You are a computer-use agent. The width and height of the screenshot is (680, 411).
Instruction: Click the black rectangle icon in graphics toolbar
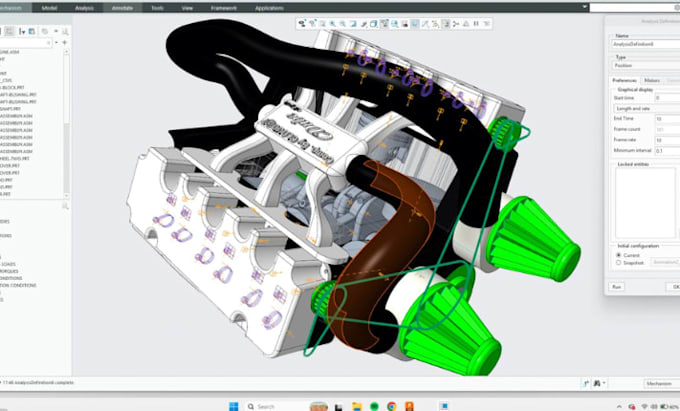click(404, 24)
